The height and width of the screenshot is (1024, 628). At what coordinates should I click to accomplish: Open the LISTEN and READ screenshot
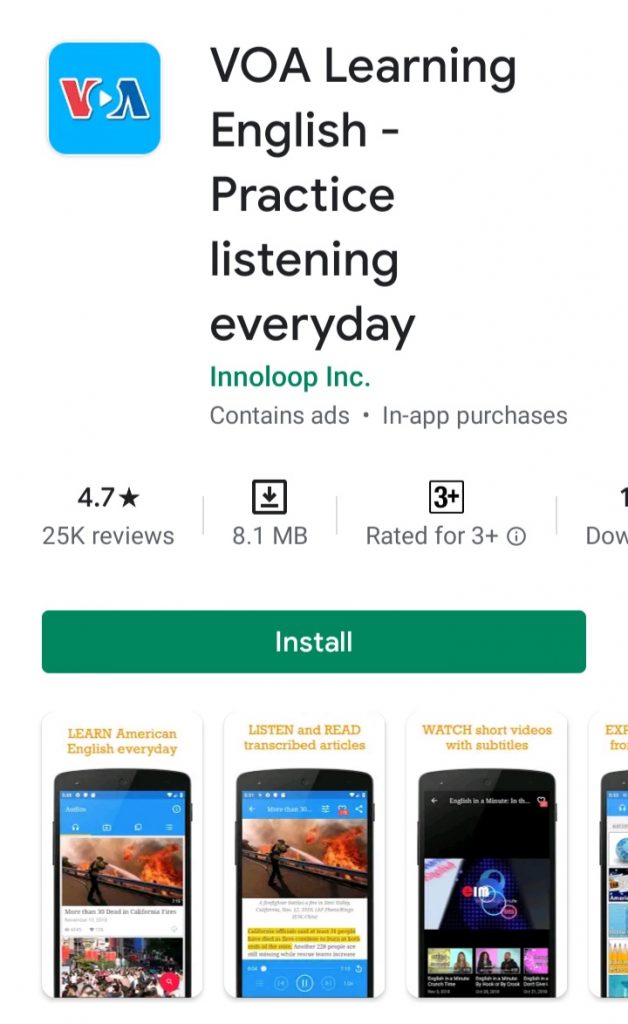(x=304, y=856)
